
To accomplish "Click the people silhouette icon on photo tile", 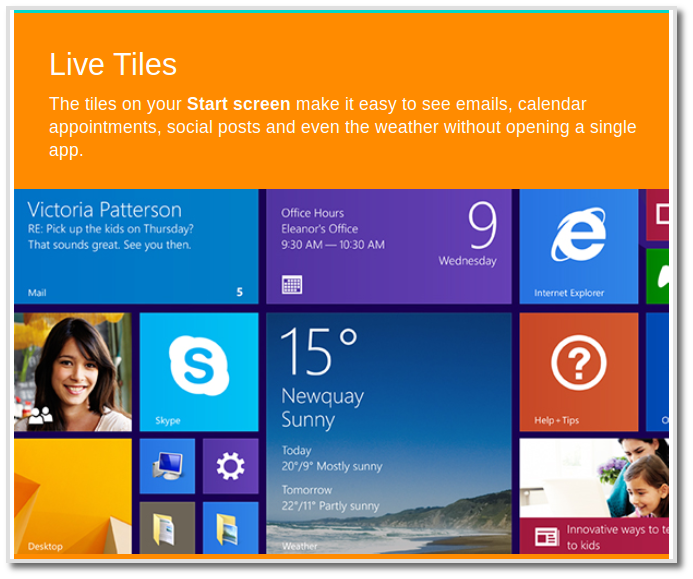I will [40, 415].
